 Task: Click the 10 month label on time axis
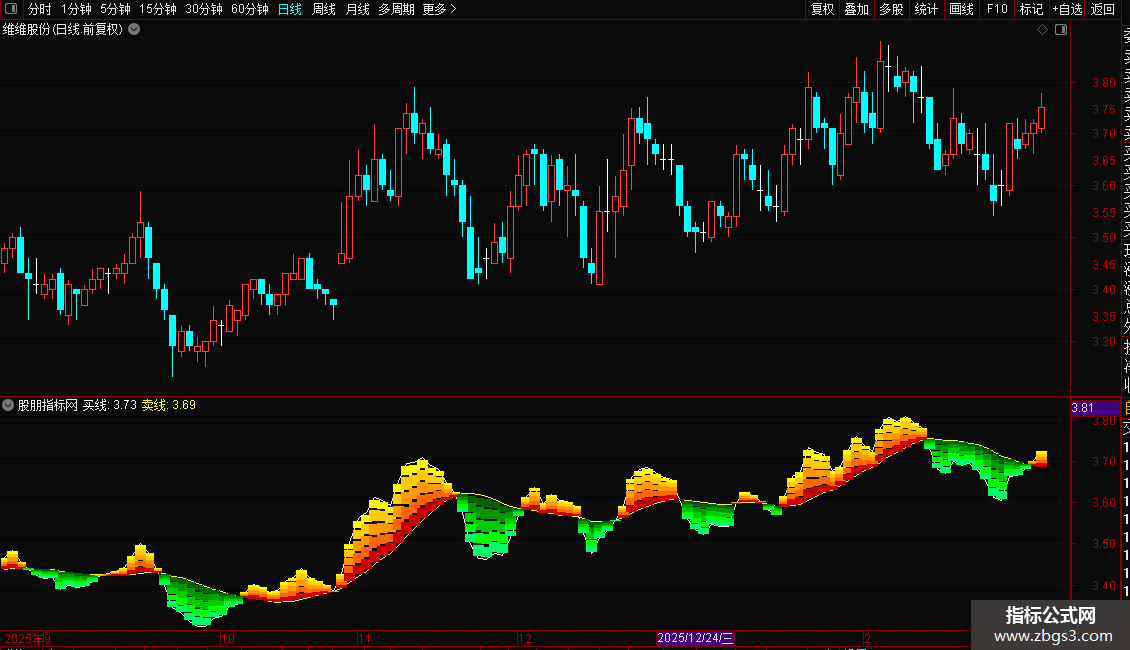228,638
